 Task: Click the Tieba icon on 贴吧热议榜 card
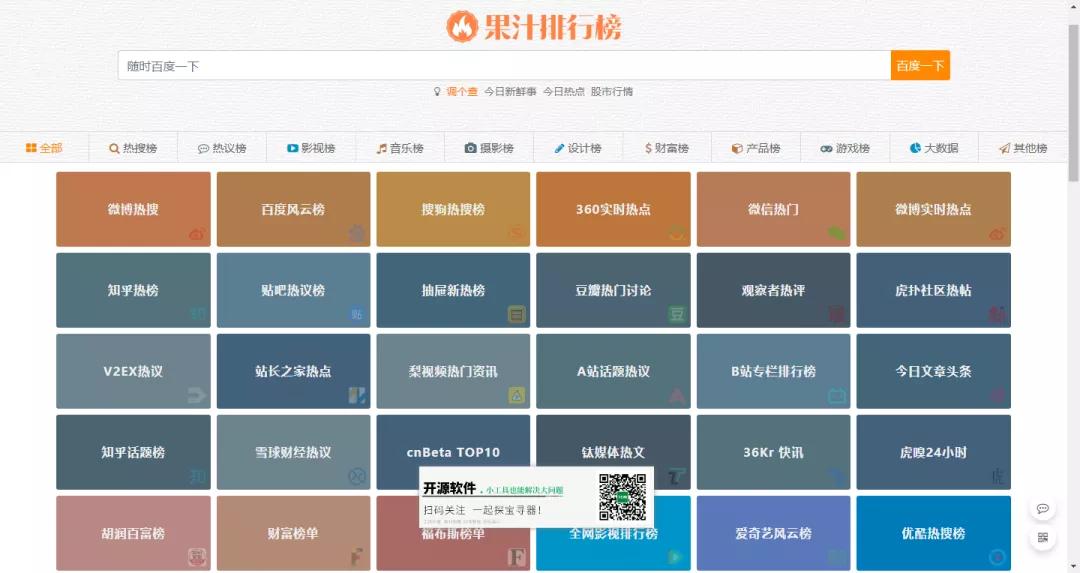point(357,315)
